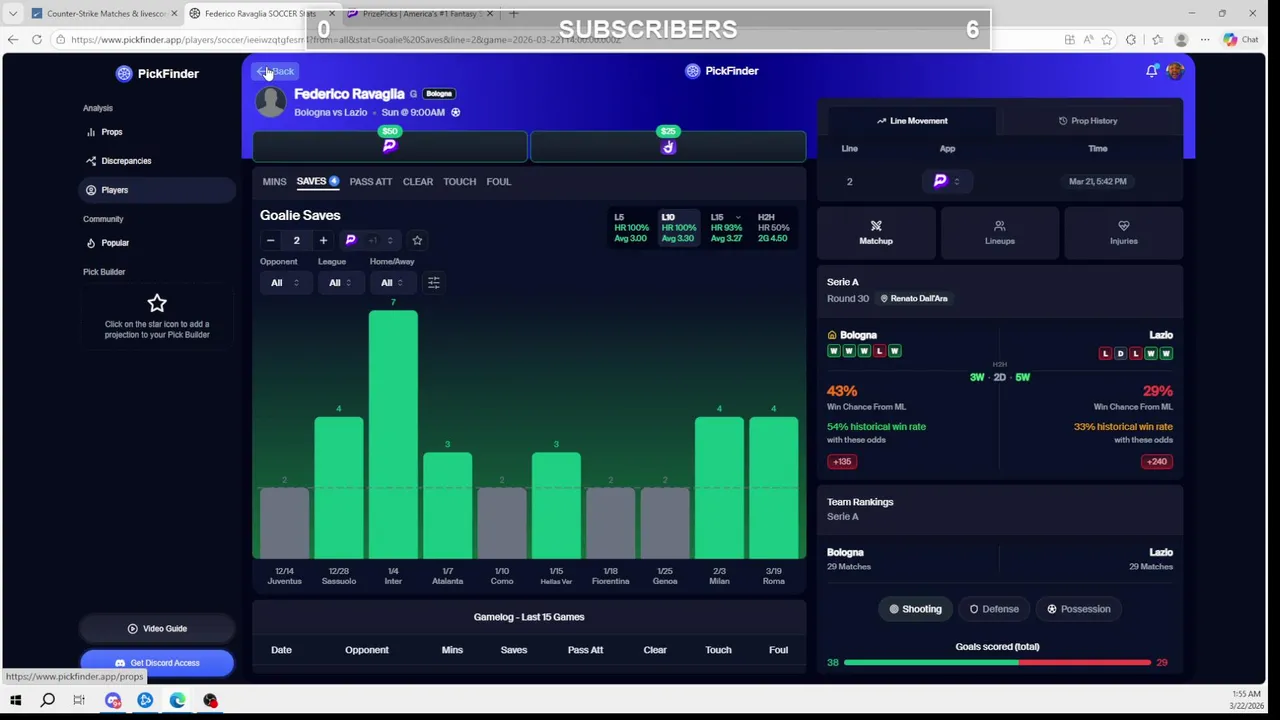Select the Shooting rankings toggle
The width and height of the screenshot is (1280, 720).
[x=916, y=609]
